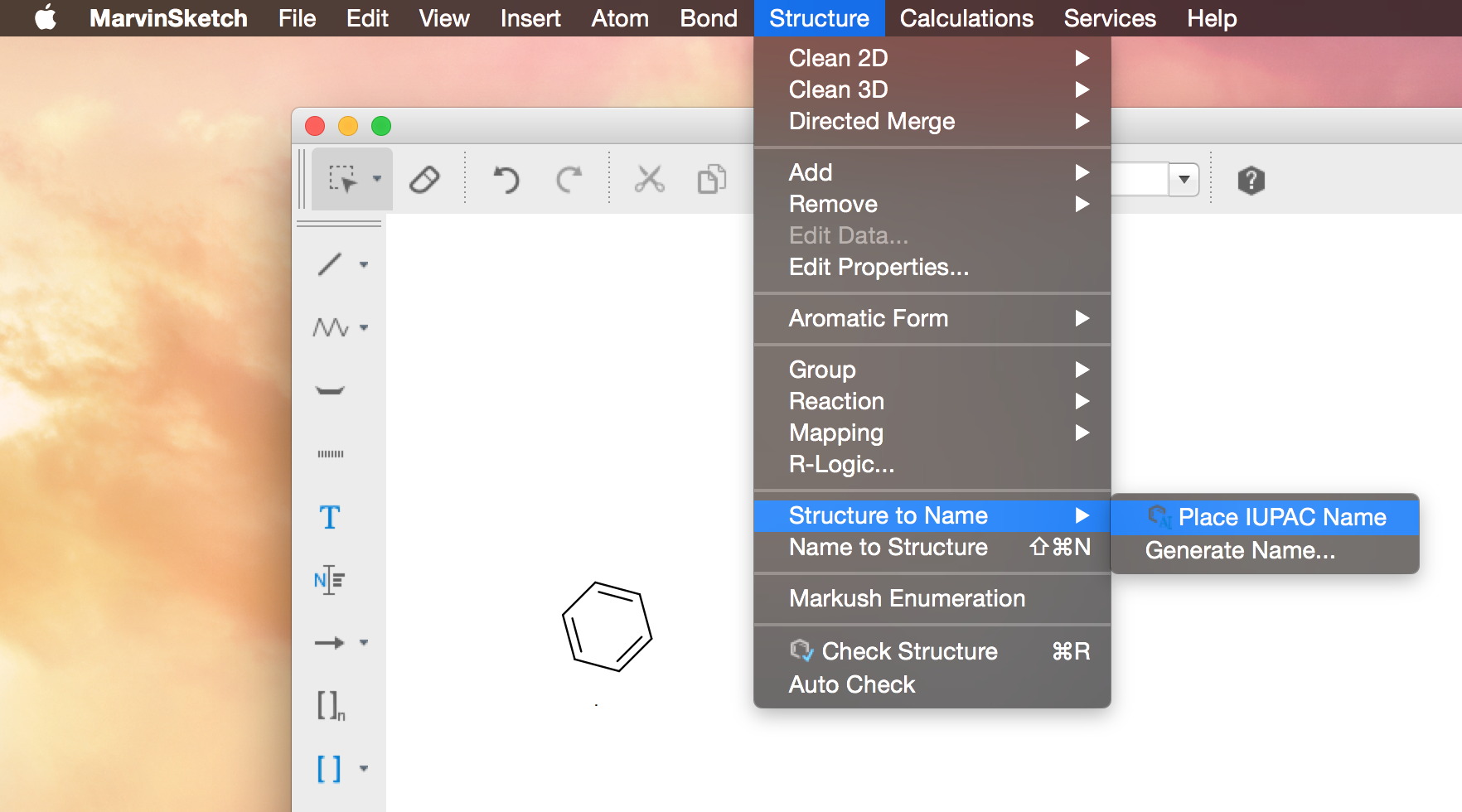The width and height of the screenshot is (1462, 812).
Task: Expand the Mapping submenu
Action: 932,433
